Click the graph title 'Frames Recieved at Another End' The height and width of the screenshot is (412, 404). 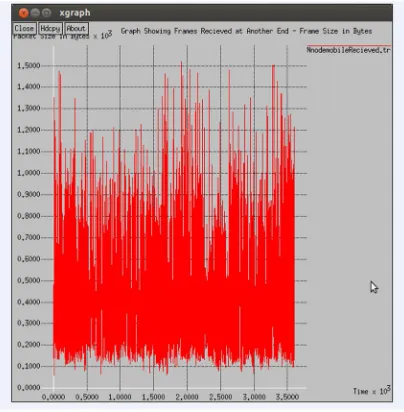tap(230, 31)
